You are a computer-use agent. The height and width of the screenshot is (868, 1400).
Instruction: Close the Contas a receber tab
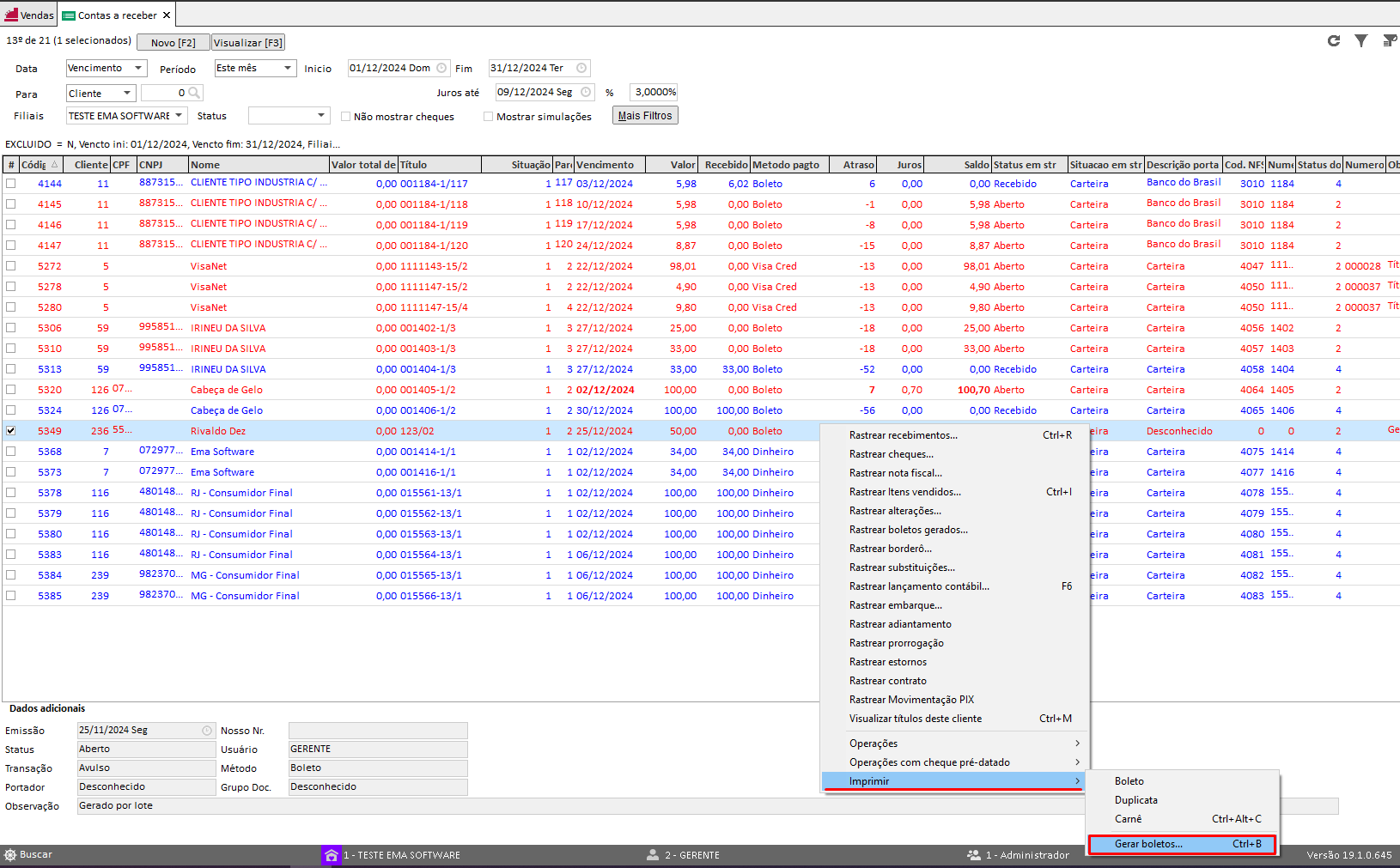click(167, 15)
